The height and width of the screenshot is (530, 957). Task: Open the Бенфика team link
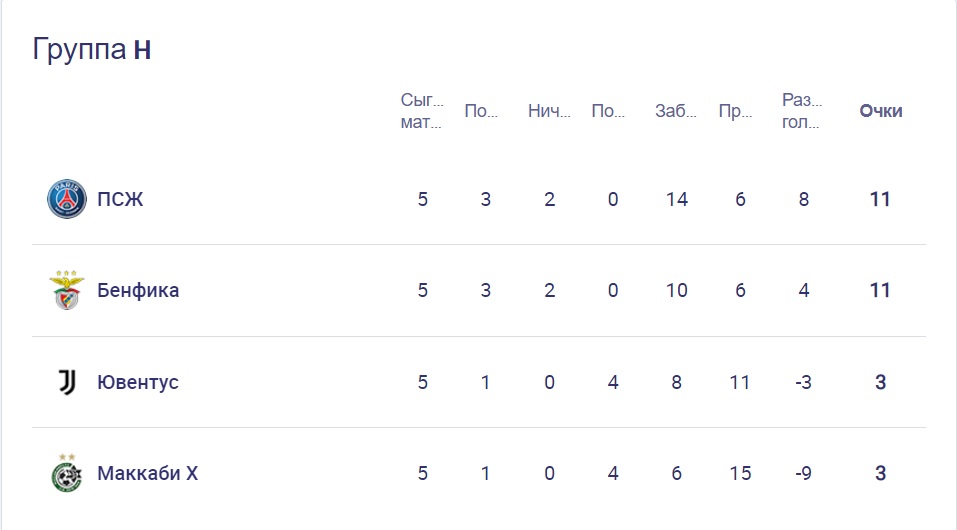(138, 291)
